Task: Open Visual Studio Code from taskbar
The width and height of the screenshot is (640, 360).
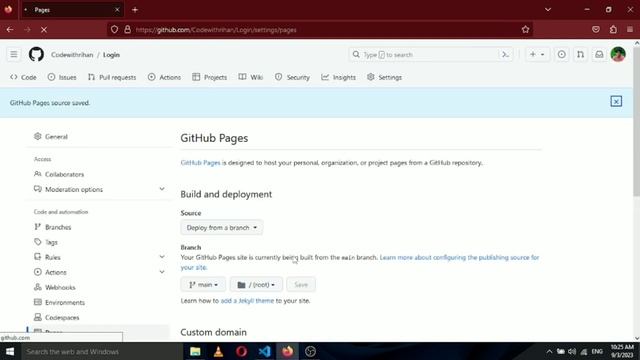Action: [x=264, y=351]
